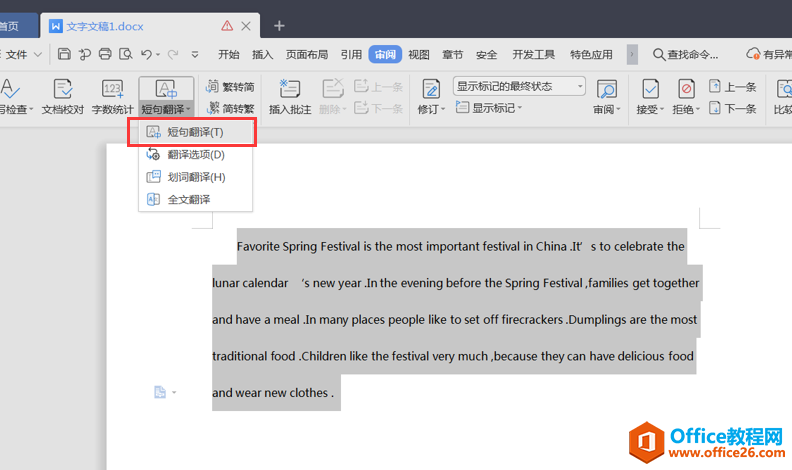Image resolution: width=792 pixels, height=470 pixels.
Task: Switch to the 特色应用 ribbon tab
Action: [591, 55]
